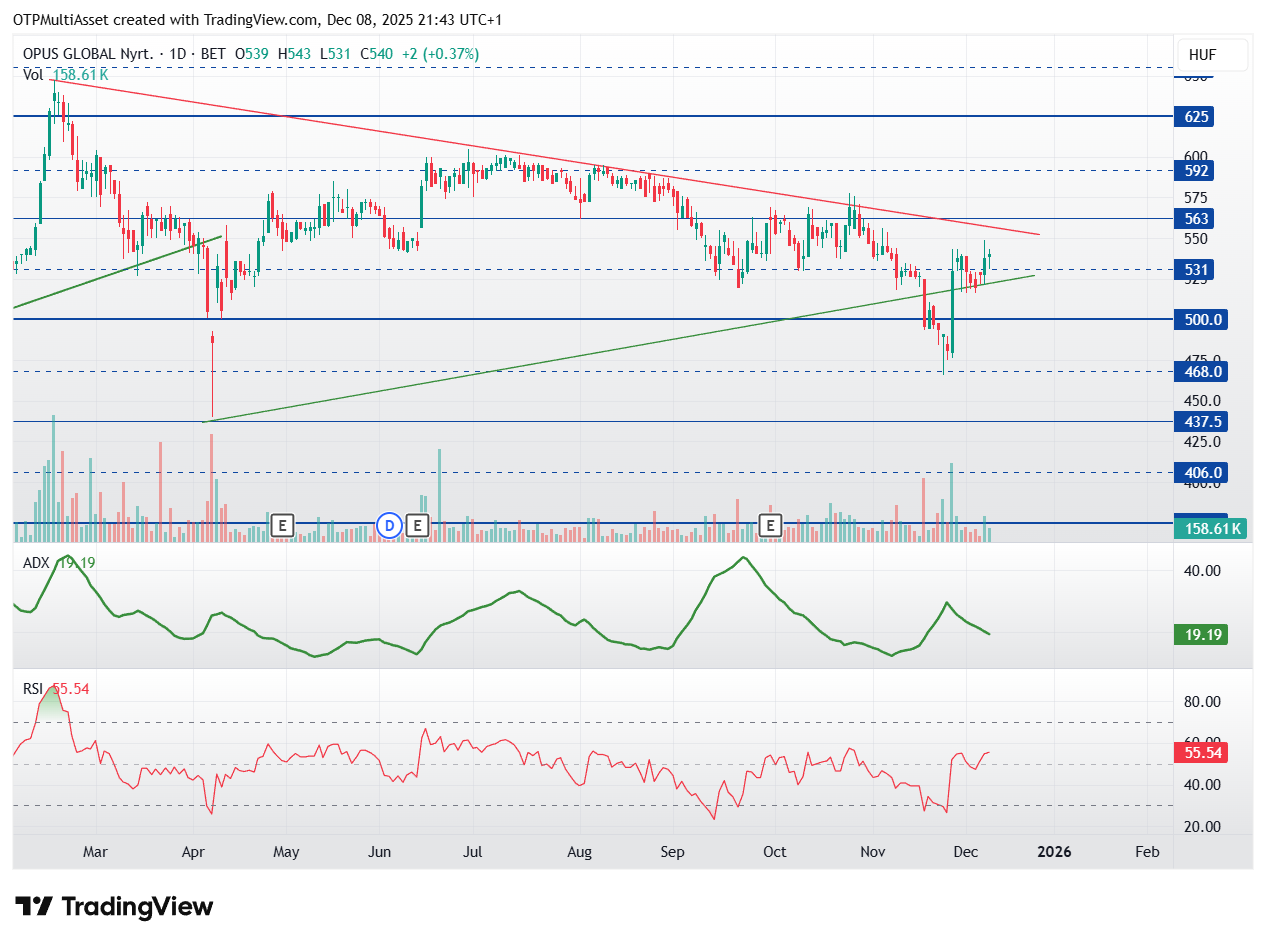Viewport: 1266px width, 944px height.
Task: Click the 2026 label on time axis
Action: 1054,852
